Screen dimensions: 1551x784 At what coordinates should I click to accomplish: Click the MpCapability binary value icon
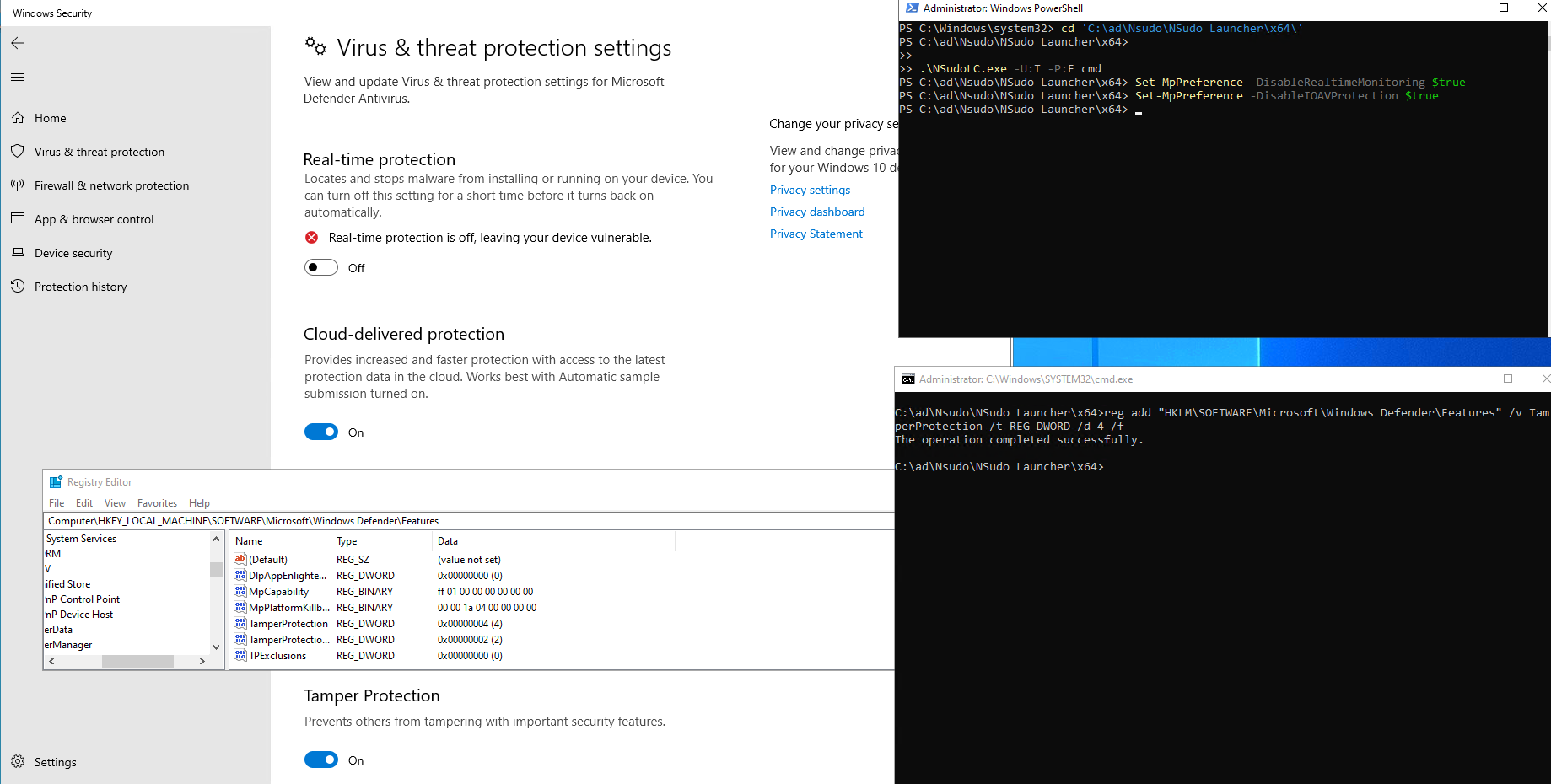coord(240,591)
